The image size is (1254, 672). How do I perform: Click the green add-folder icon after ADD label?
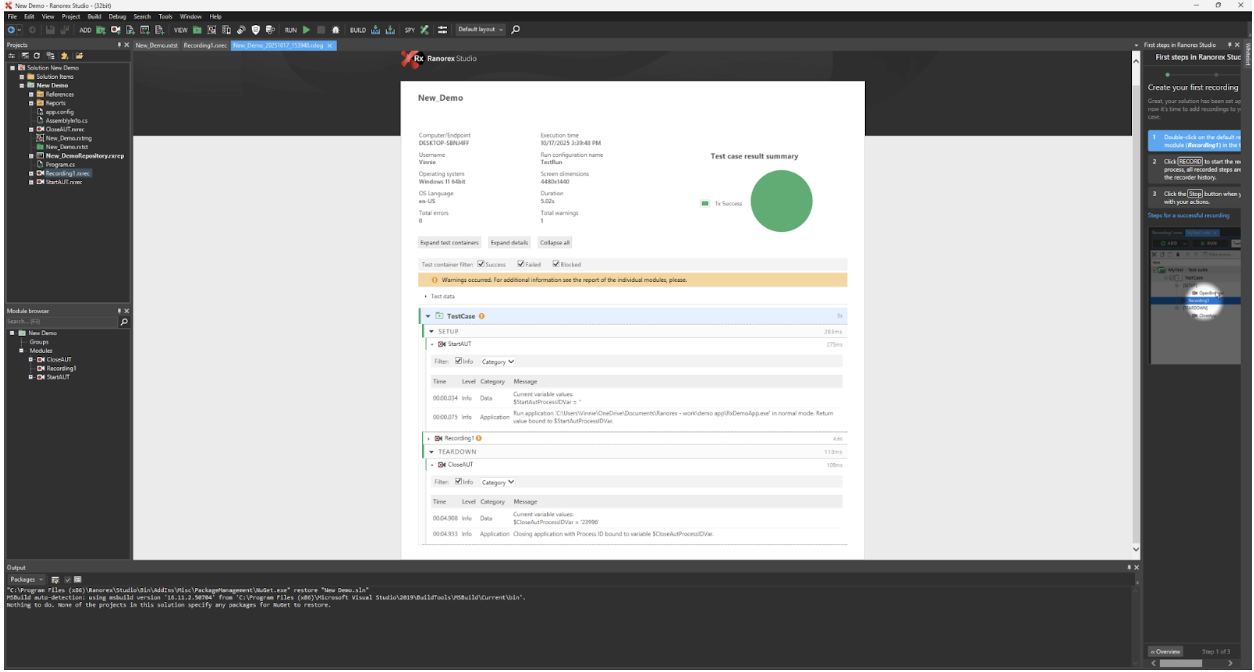pos(101,30)
